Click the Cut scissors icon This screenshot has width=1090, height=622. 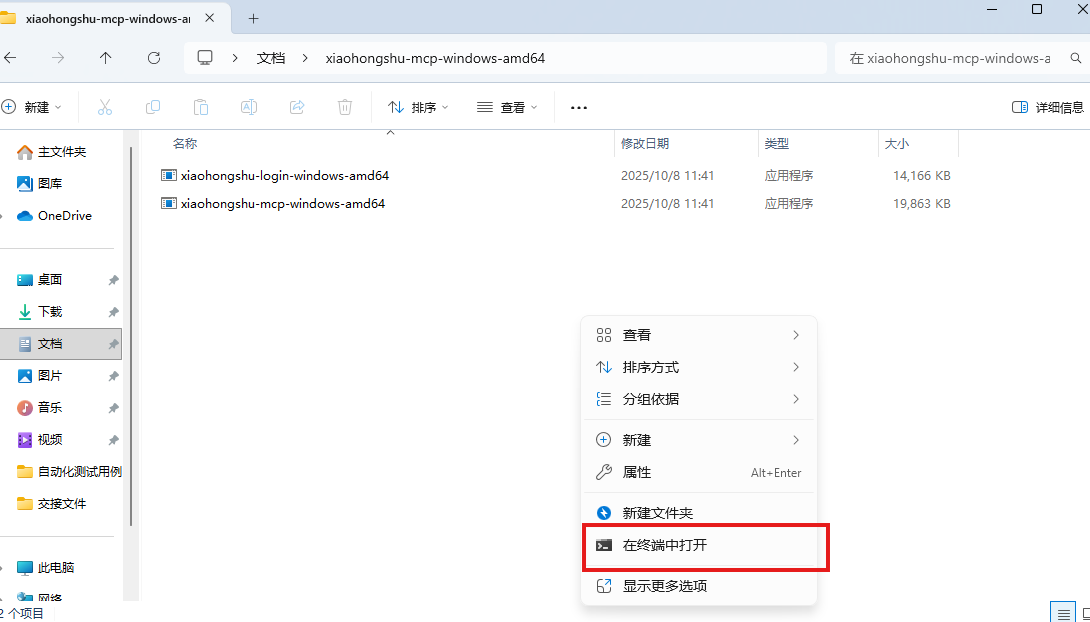[104, 107]
